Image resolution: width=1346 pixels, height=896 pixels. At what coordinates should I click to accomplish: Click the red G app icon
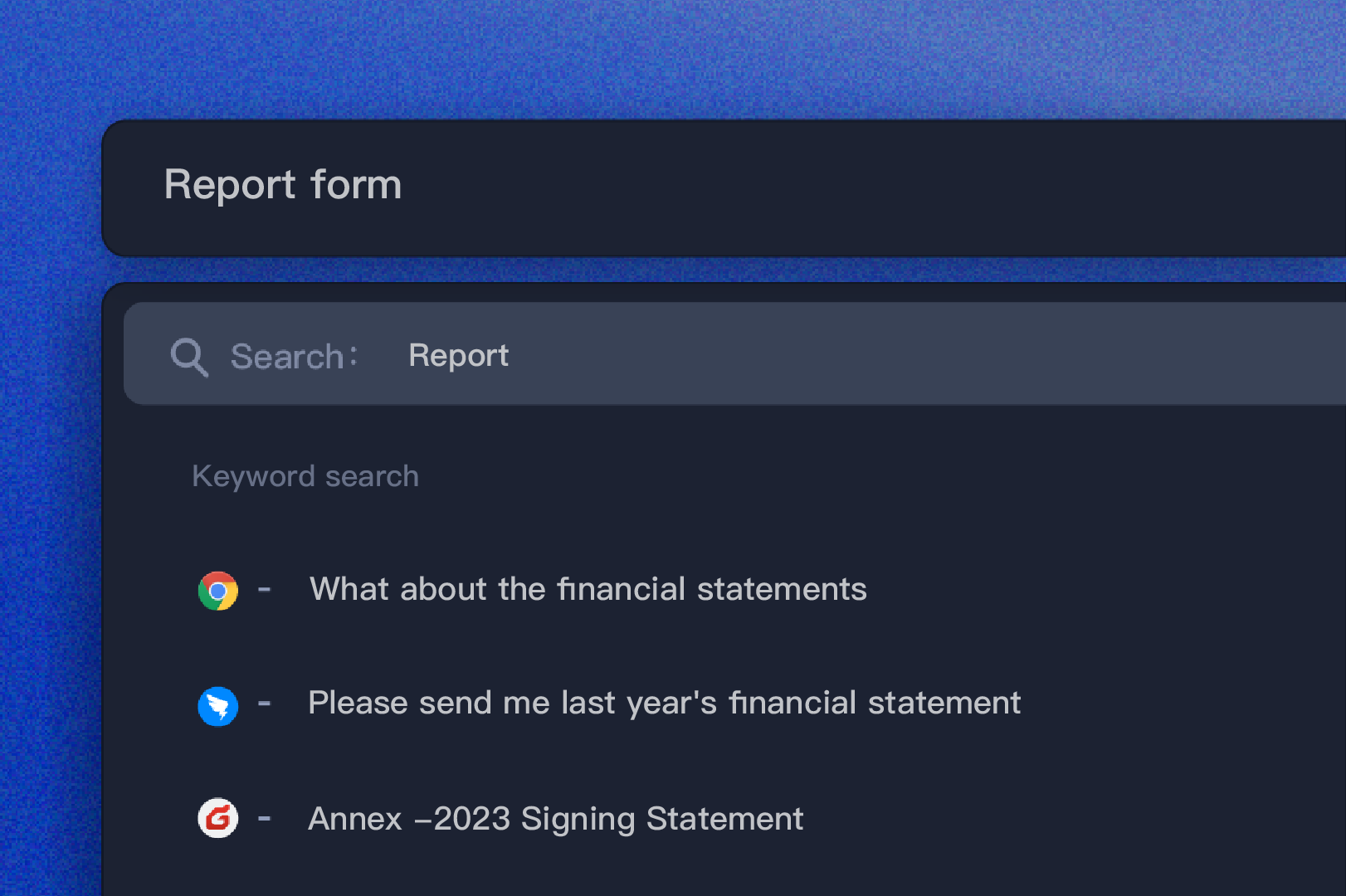click(x=218, y=819)
